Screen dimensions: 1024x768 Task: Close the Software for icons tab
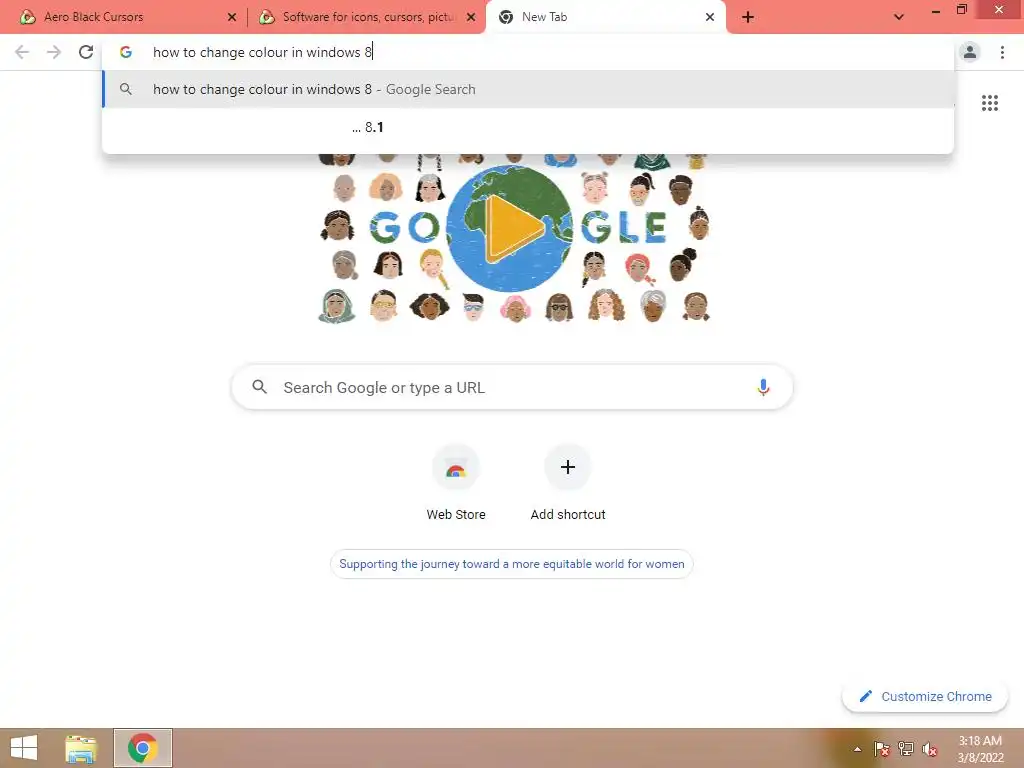coord(471,18)
